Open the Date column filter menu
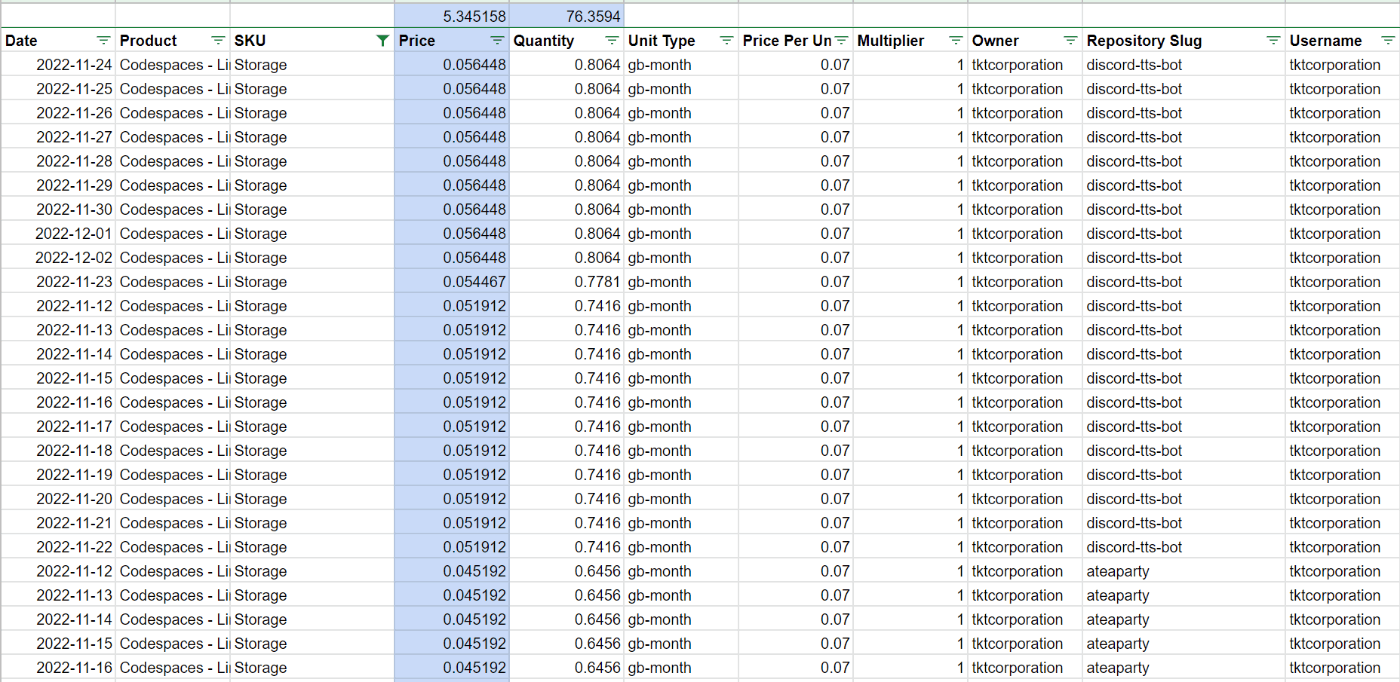This screenshot has width=1400, height=682. (103, 41)
